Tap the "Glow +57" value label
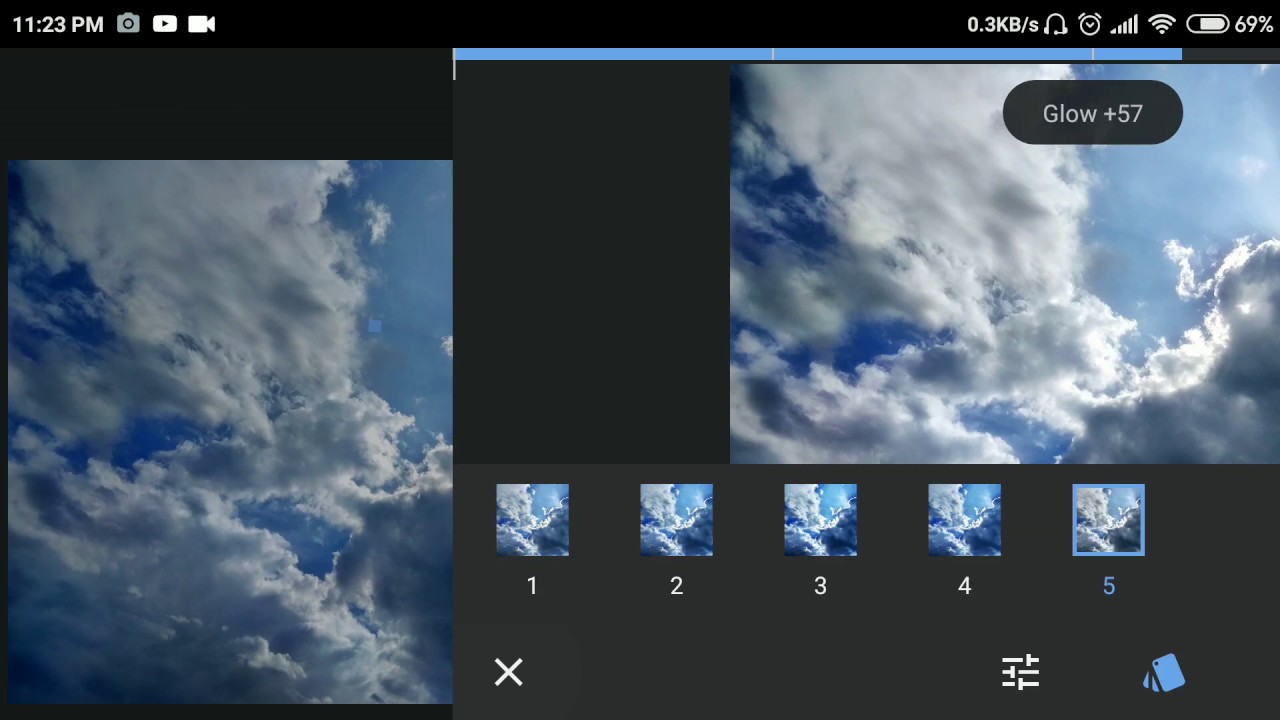The image size is (1280, 720). (x=1092, y=113)
